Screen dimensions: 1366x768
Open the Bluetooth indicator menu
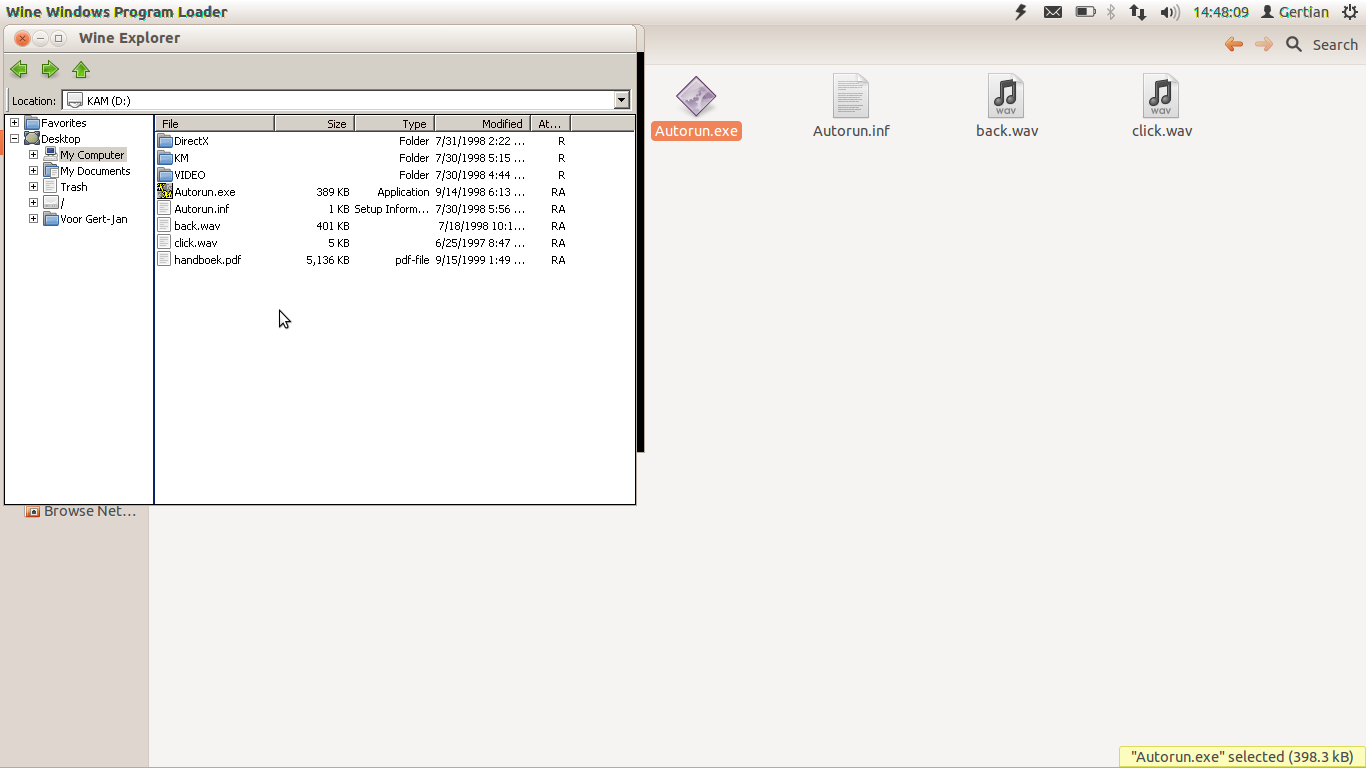click(1110, 12)
